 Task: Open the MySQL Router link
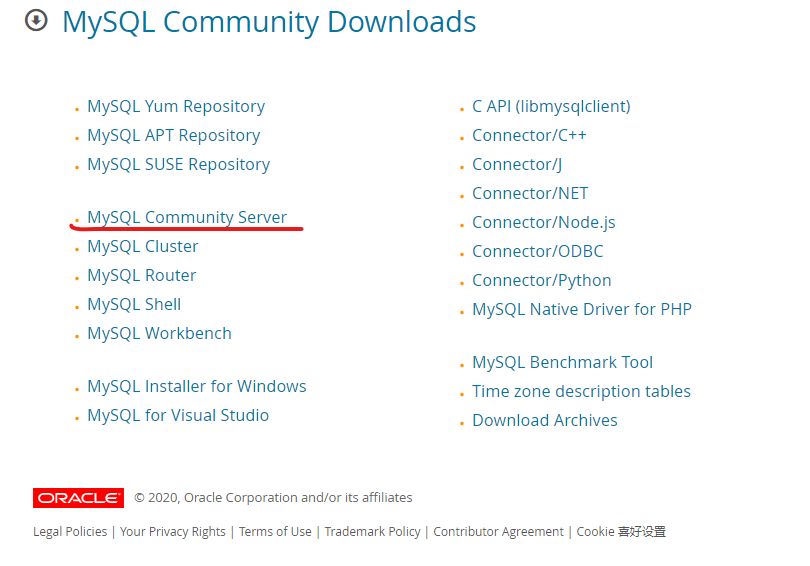pyautogui.click(x=142, y=275)
